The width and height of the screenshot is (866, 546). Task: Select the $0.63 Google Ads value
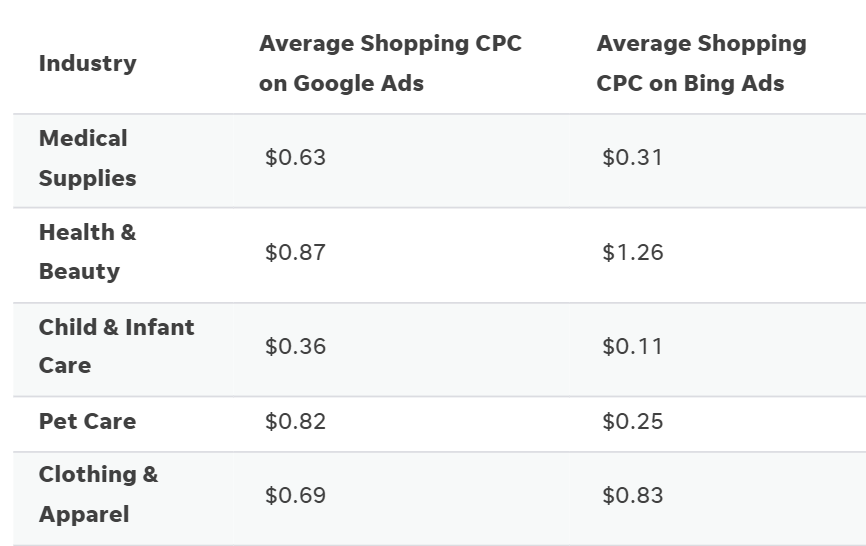click(x=295, y=158)
